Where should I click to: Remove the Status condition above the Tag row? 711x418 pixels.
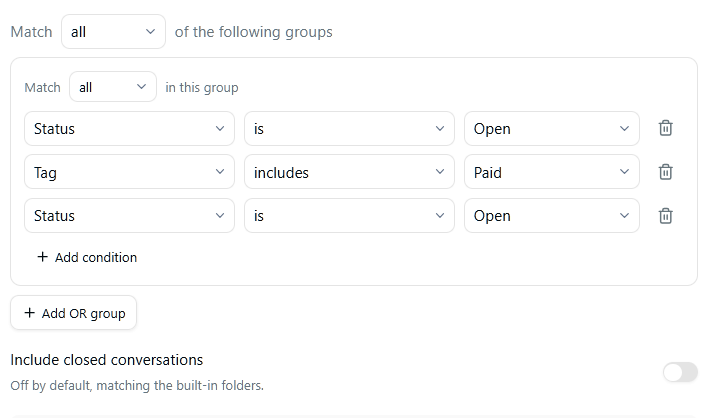coord(665,128)
